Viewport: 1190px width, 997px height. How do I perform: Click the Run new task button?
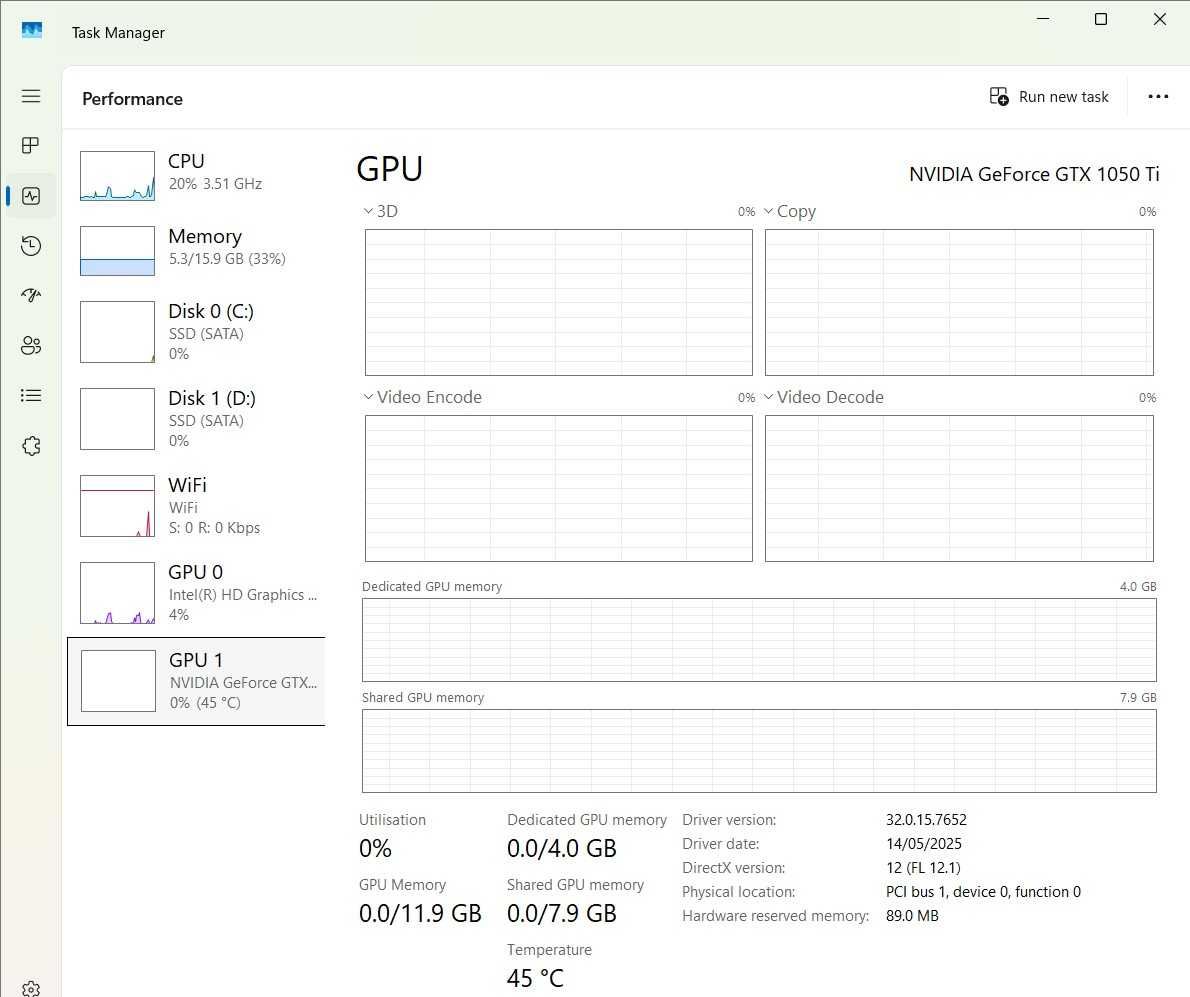point(1049,96)
